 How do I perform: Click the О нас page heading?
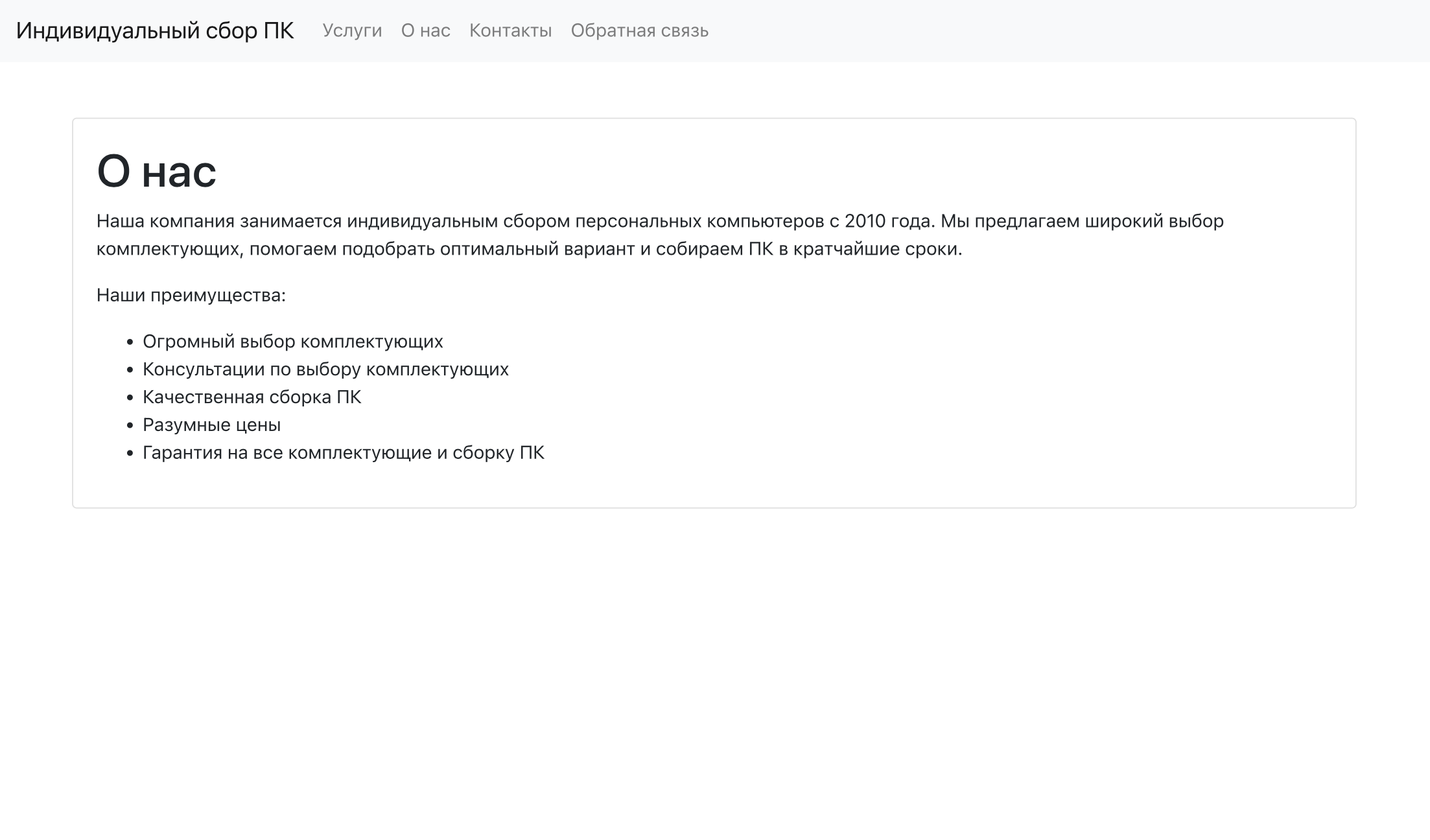157,172
